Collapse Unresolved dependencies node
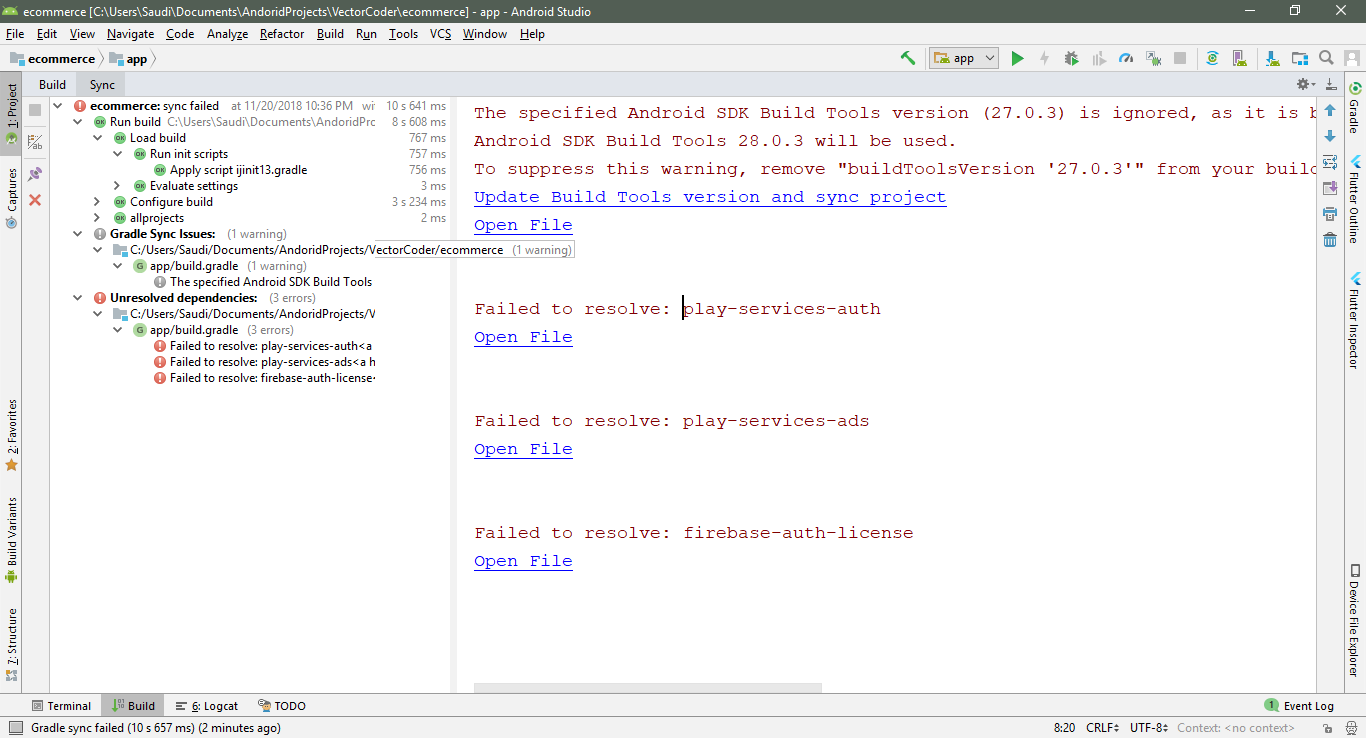1366x738 pixels. (x=78, y=298)
